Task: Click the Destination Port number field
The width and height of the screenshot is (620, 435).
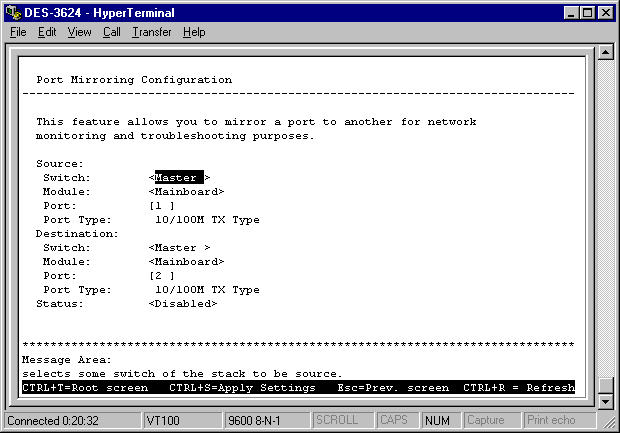Action: [162, 276]
